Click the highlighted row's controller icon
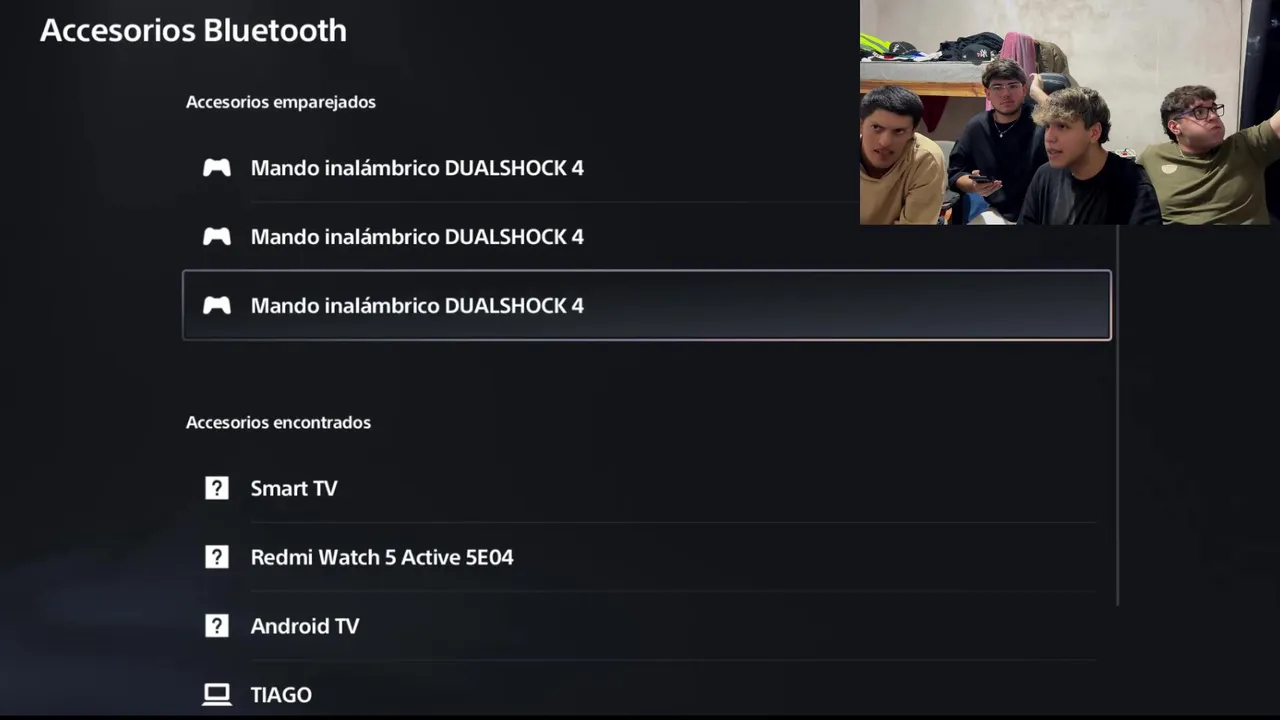This screenshot has width=1280, height=720. [x=217, y=306]
